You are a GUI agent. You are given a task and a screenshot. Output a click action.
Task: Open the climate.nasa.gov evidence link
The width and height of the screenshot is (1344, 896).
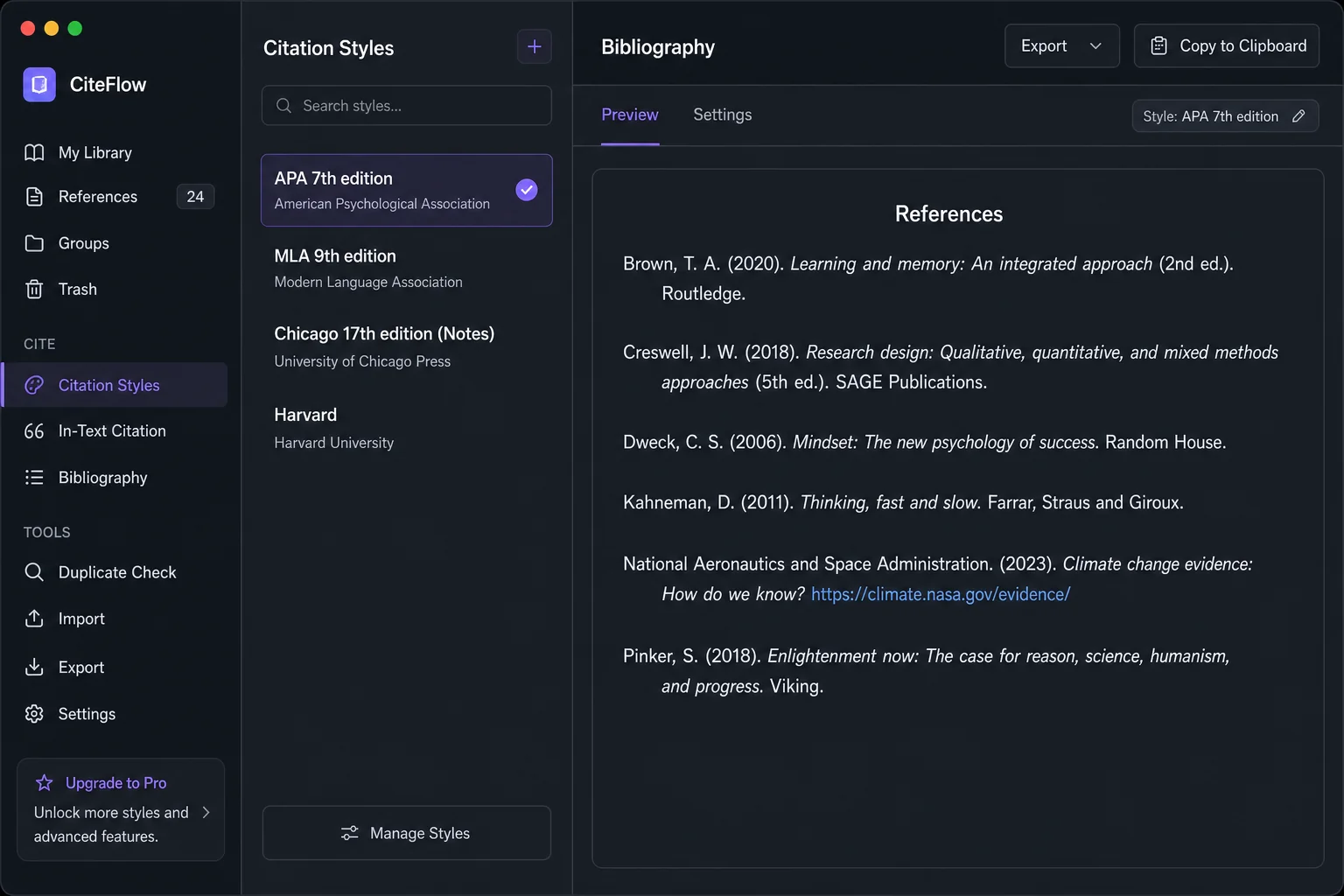tap(941, 594)
